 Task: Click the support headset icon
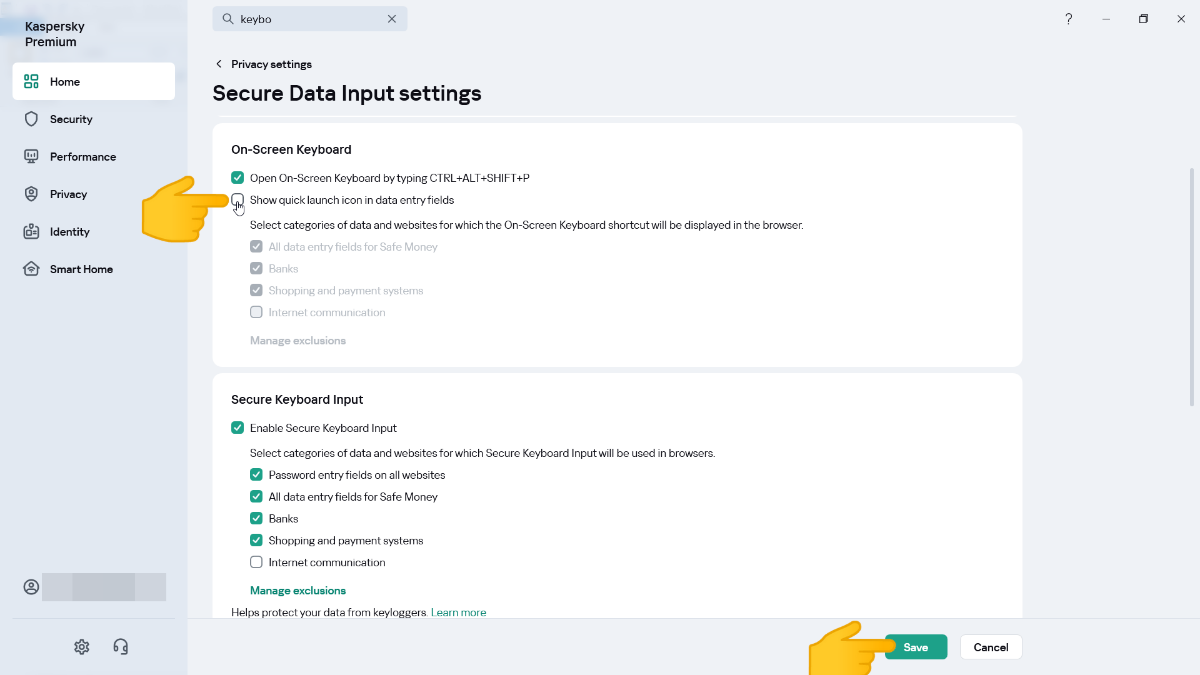pos(121,647)
